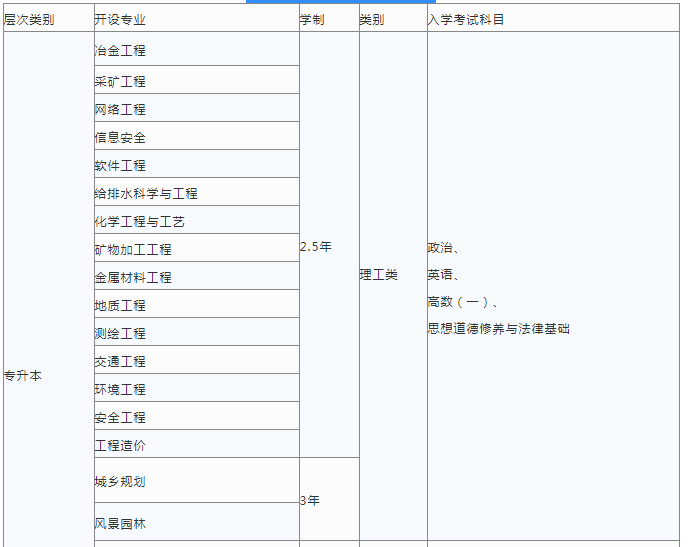This screenshot has width=688, height=547.
Task: Select 给排水科学与工程 cell
Action: tap(146, 193)
